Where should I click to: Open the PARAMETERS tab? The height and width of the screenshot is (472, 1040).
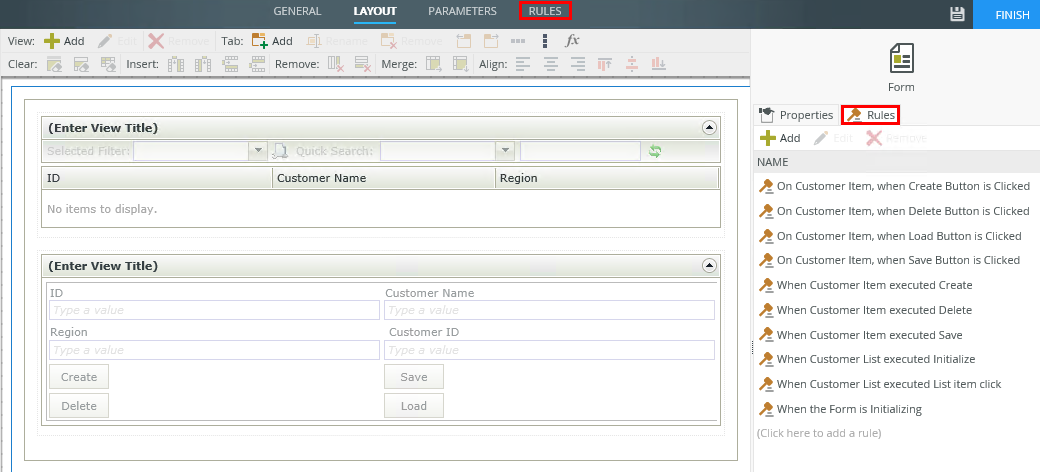tap(462, 12)
